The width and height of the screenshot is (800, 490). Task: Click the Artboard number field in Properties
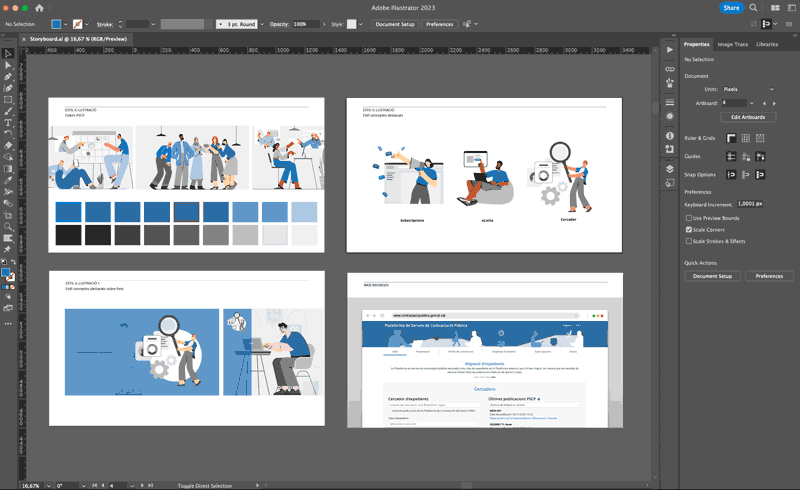click(734, 103)
